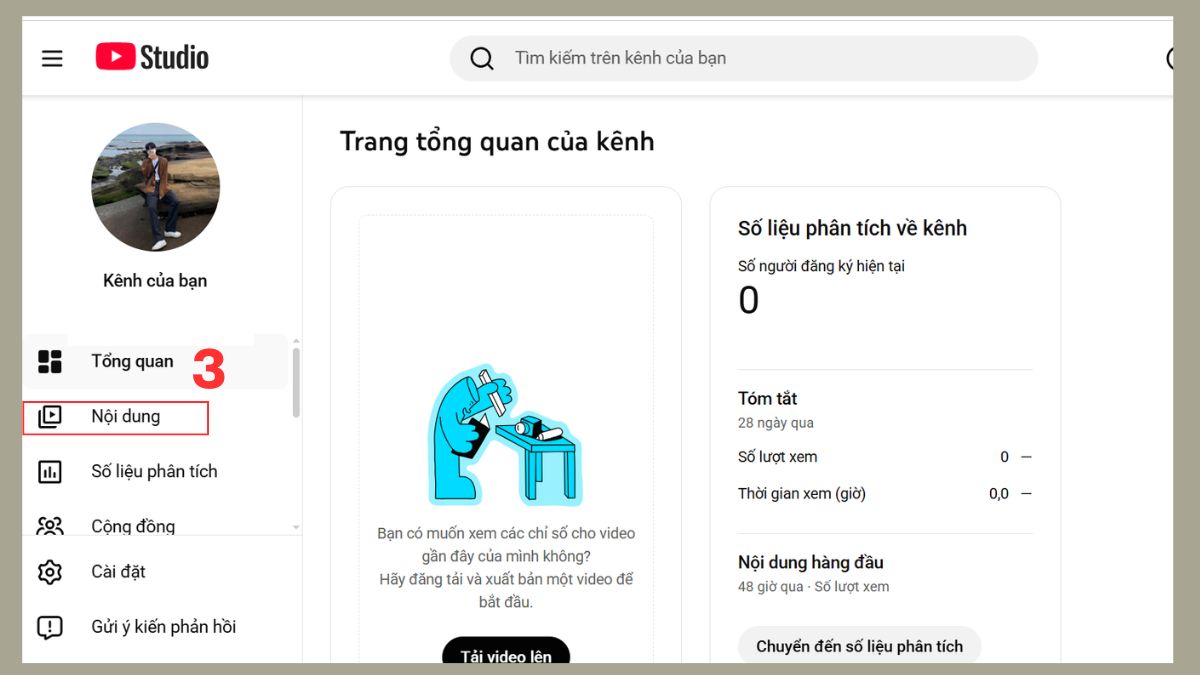Click Chuyển đến số liệu phân tích button
This screenshot has width=1200, height=675.
[x=859, y=646]
